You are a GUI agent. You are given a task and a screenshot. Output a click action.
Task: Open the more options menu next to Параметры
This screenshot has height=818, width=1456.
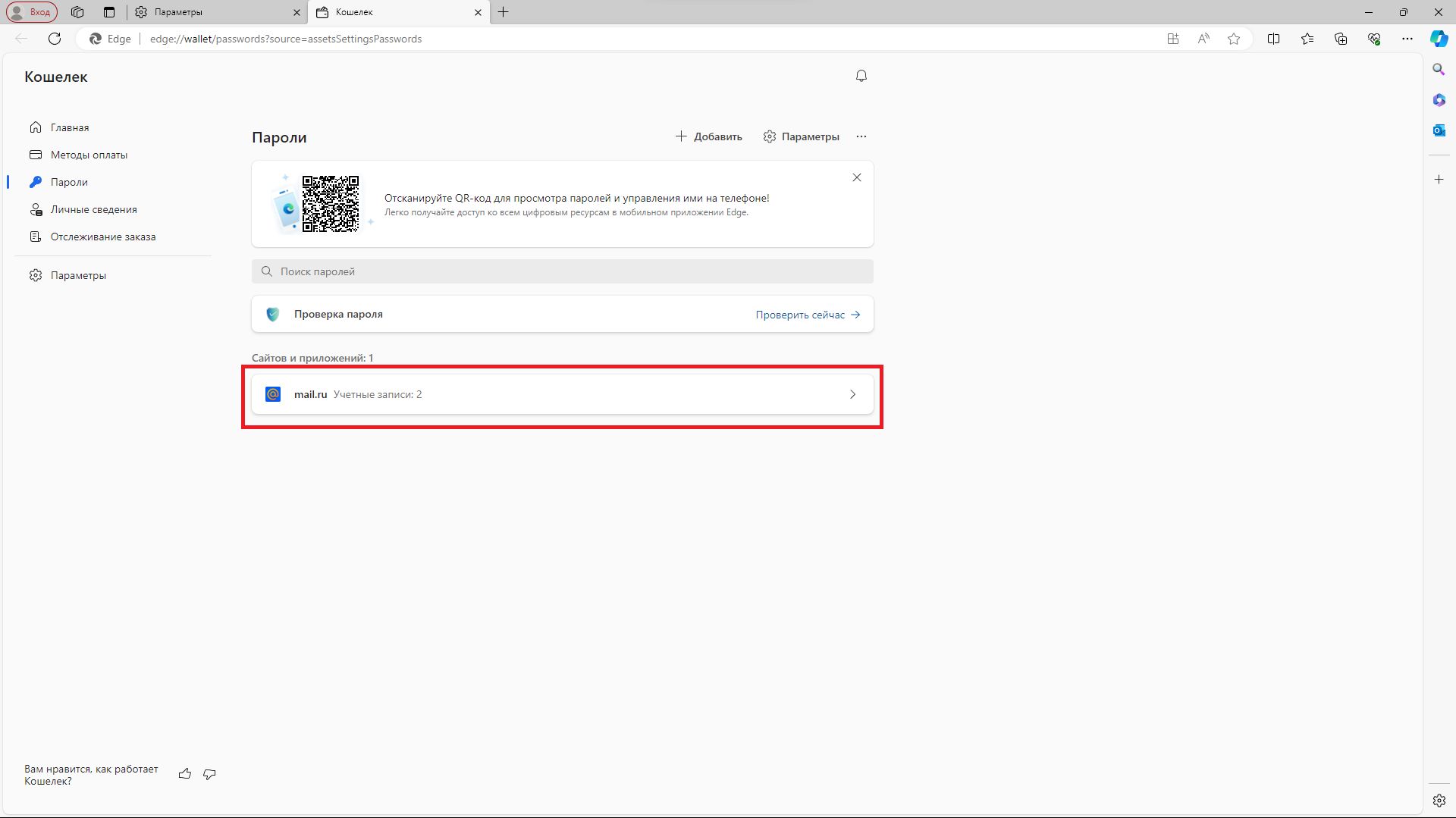(x=861, y=136)
